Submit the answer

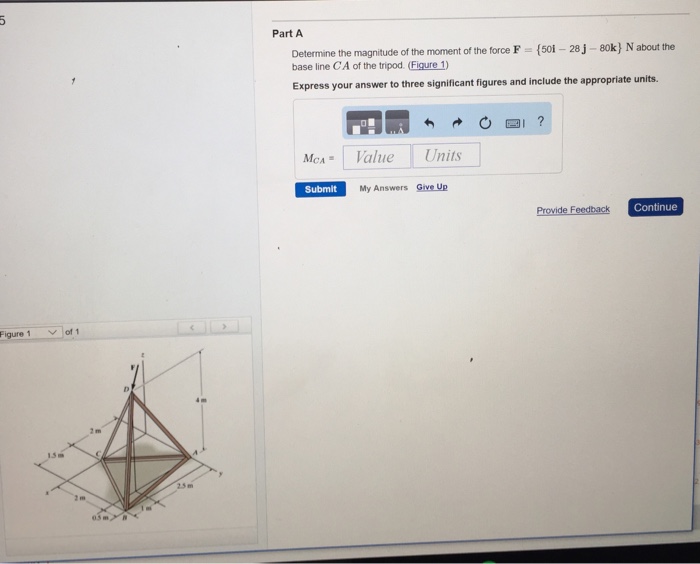[x=321, y=189]
